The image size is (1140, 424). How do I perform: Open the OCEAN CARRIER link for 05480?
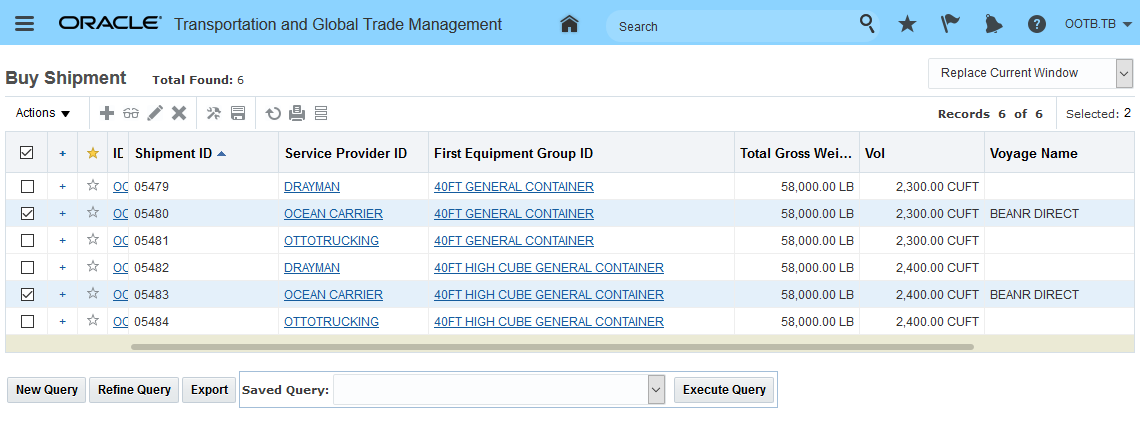point(333,214)
